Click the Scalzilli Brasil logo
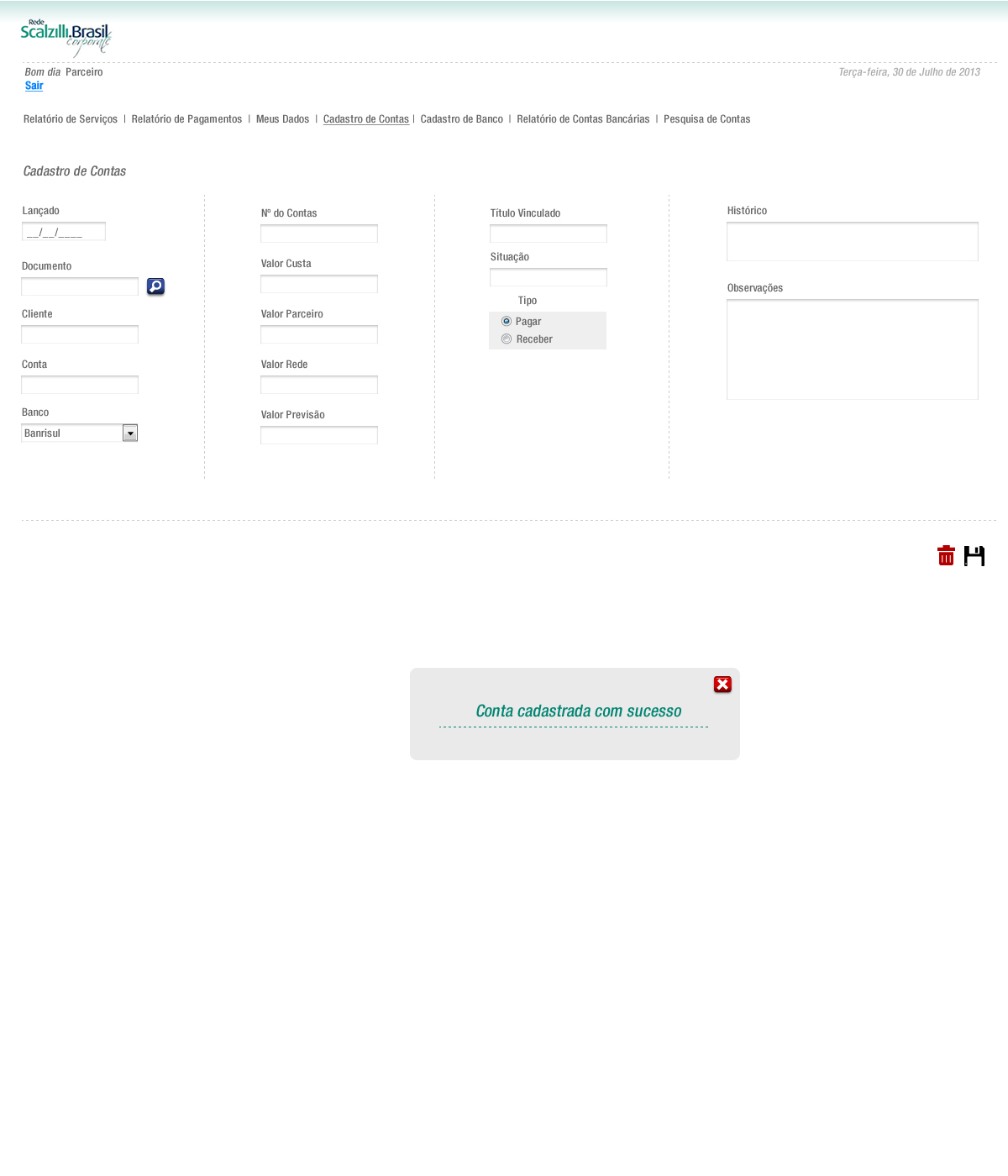The width and height of the screenshot is (1008, 1176). [x=66, y=38]
